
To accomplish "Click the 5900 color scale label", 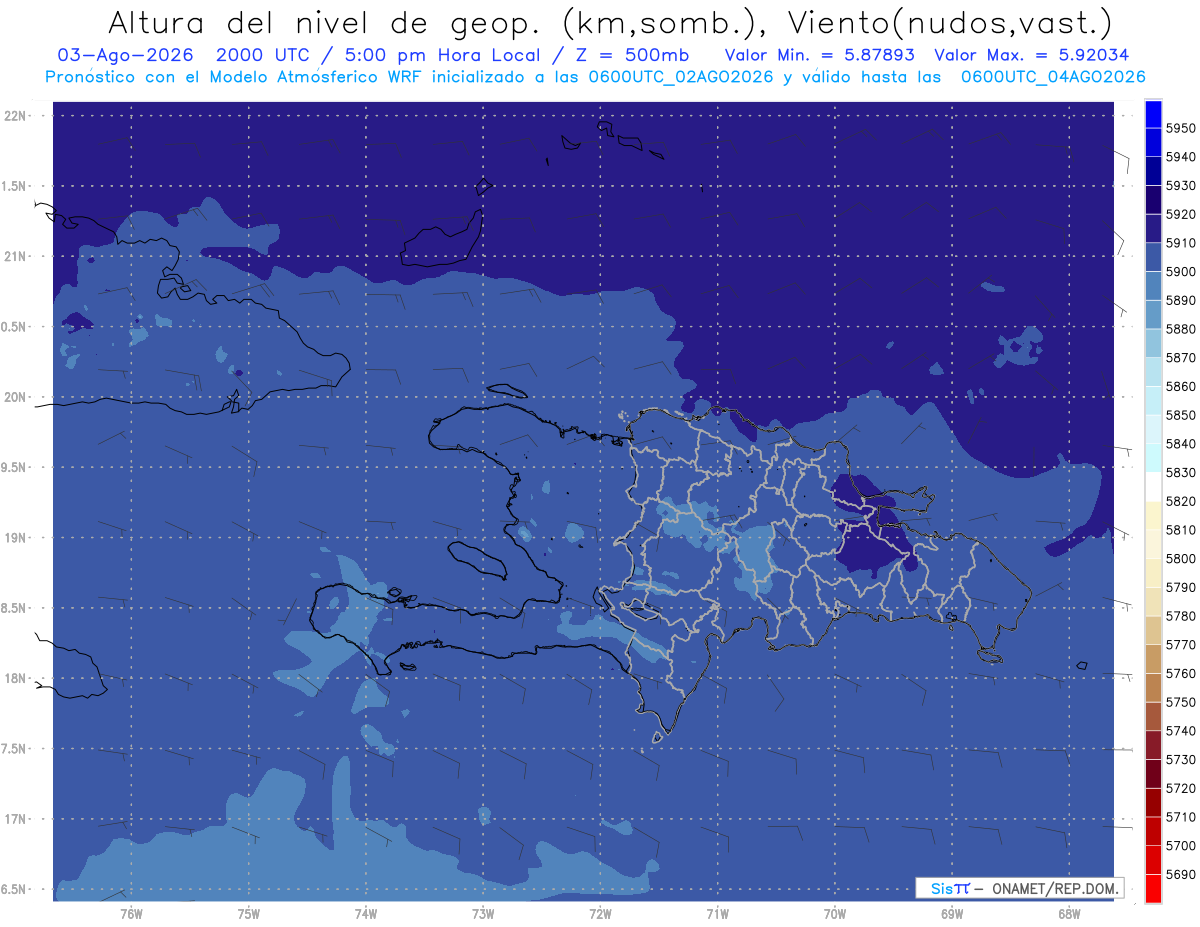I will coord(1180,272).
